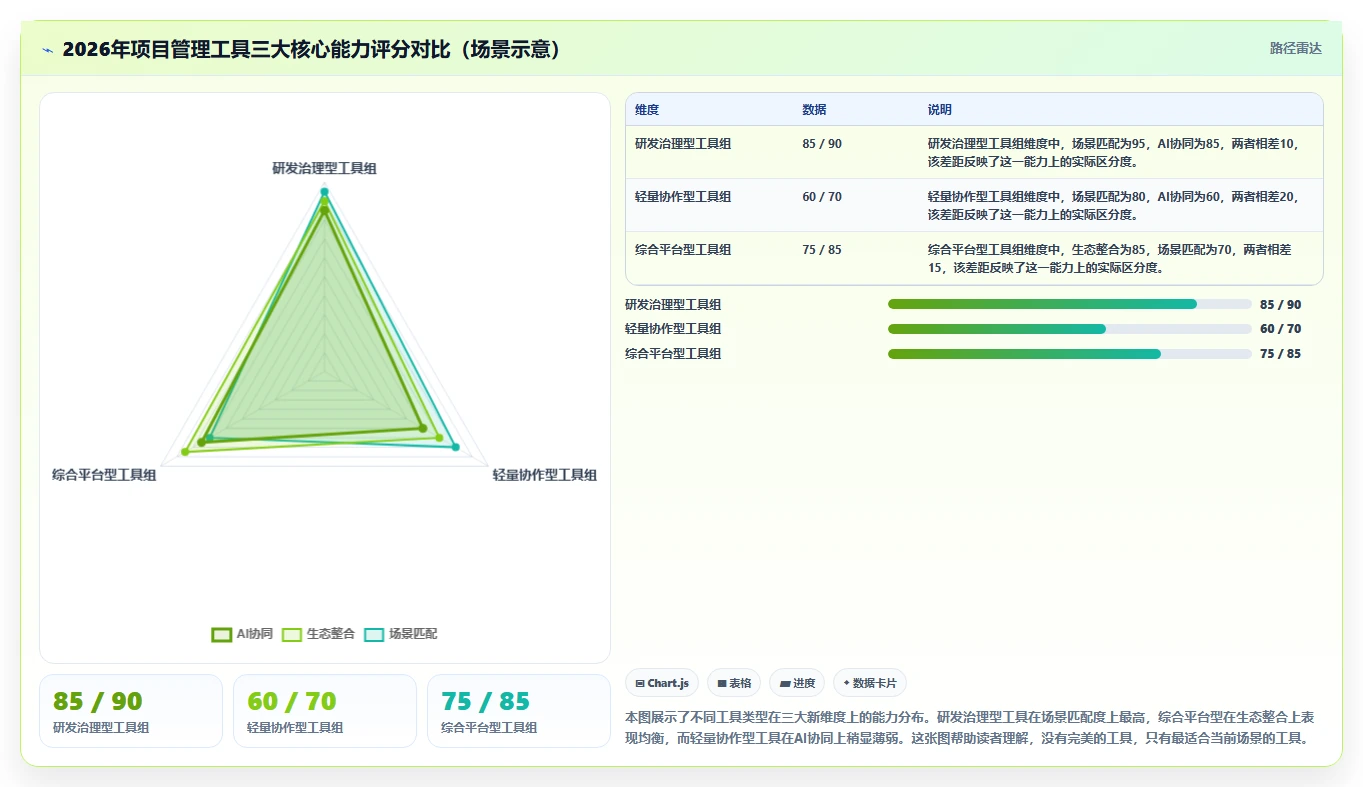Click the 数据卡片 tag chip
Image resolution: width=1363 pixels, height=787 pixels.
(870, 683)
